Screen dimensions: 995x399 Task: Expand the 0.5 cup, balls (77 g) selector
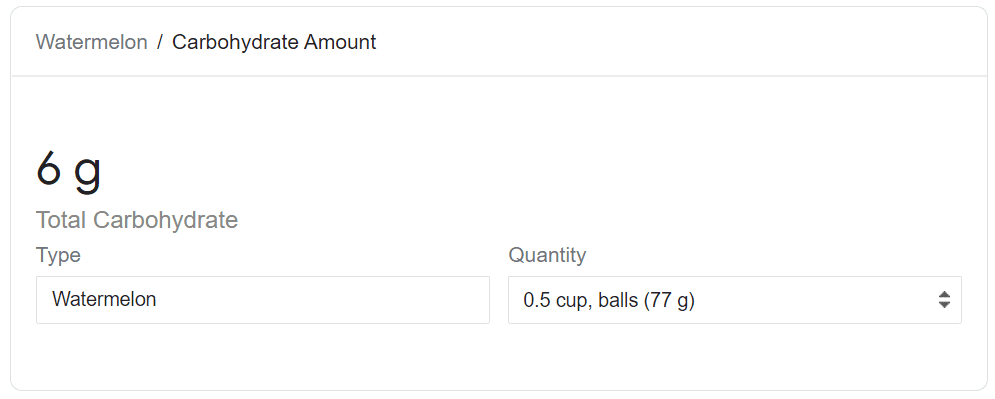coord(735,299)
